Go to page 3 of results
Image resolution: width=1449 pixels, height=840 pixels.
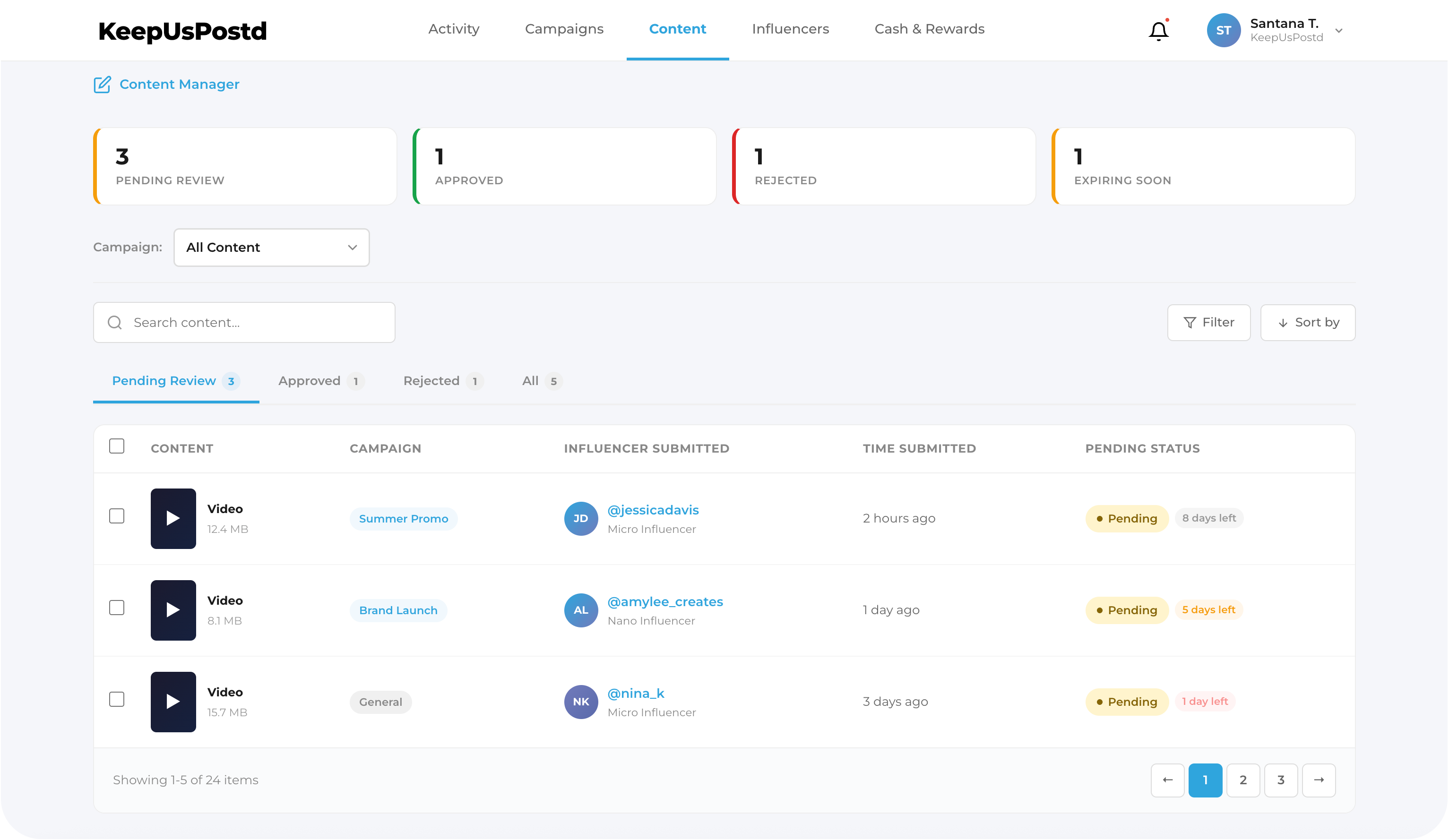click(x=1281, y=780)
